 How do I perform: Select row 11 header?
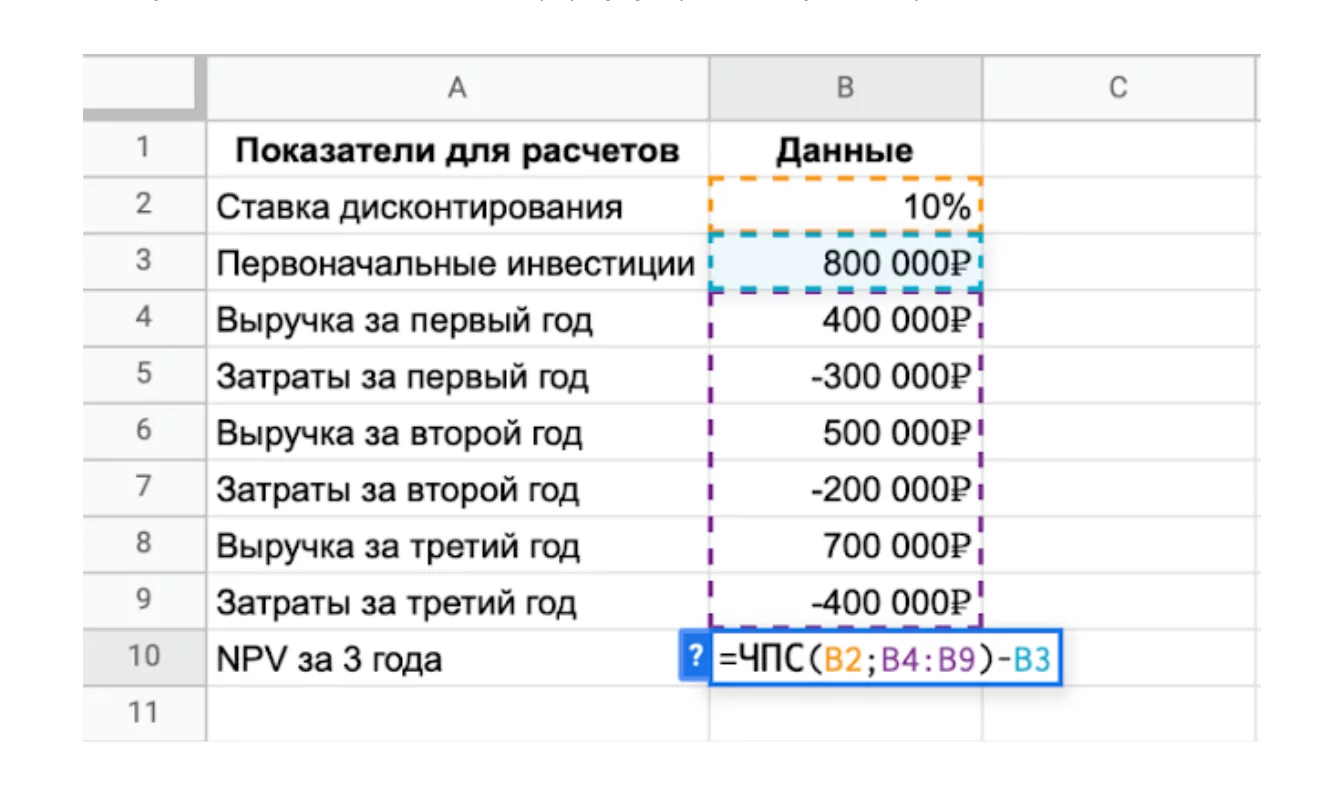pos(144,713)
